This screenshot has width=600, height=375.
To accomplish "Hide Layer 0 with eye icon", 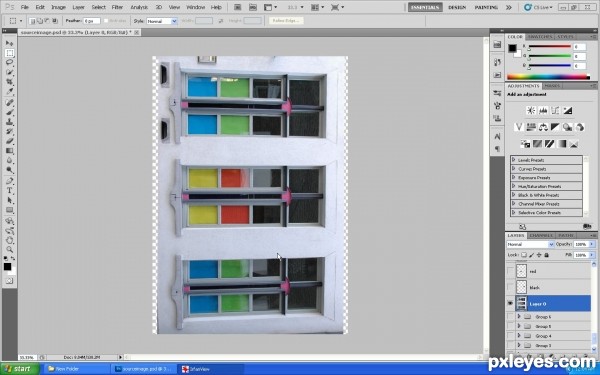I will [510, 303].
